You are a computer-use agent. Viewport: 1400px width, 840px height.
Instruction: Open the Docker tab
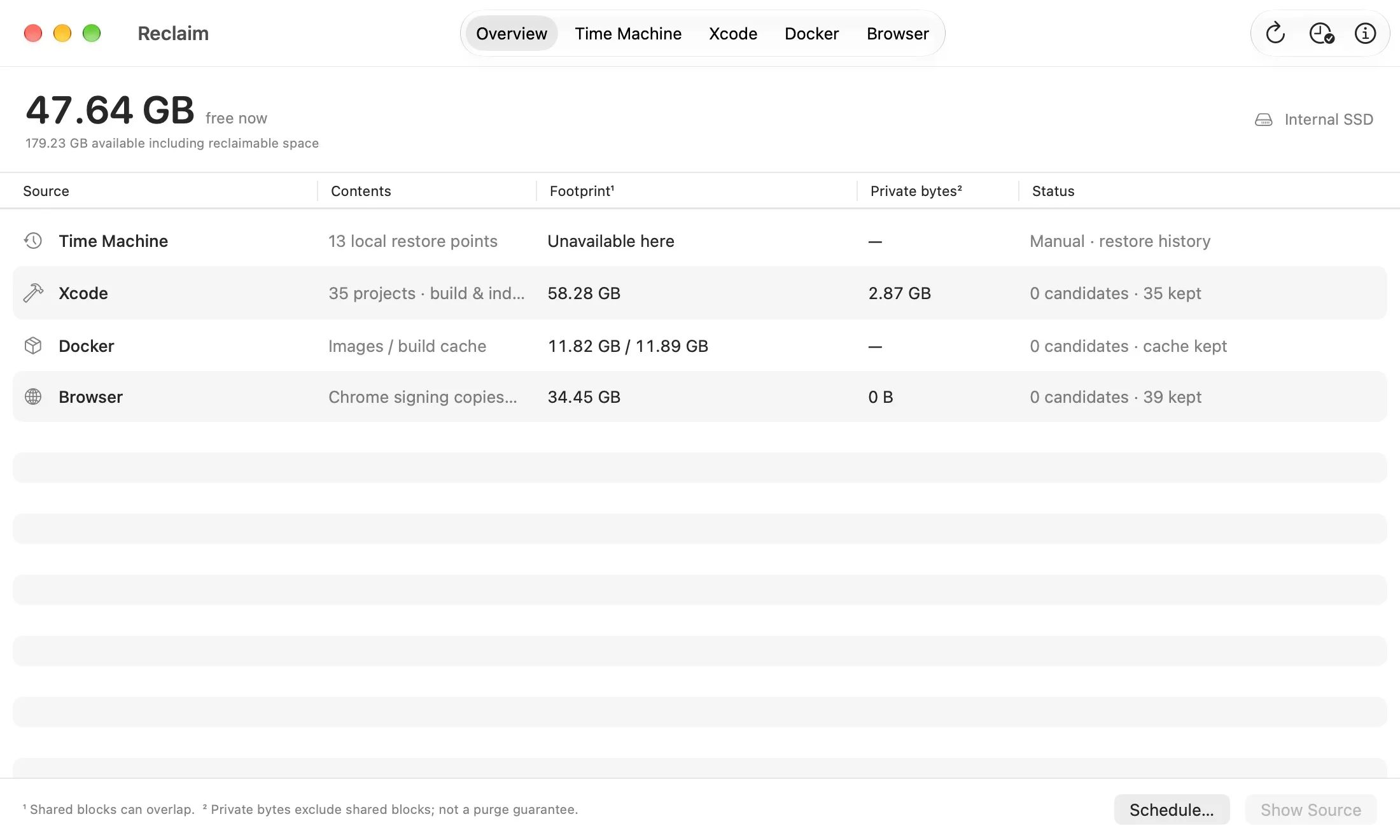coord(811,33)
